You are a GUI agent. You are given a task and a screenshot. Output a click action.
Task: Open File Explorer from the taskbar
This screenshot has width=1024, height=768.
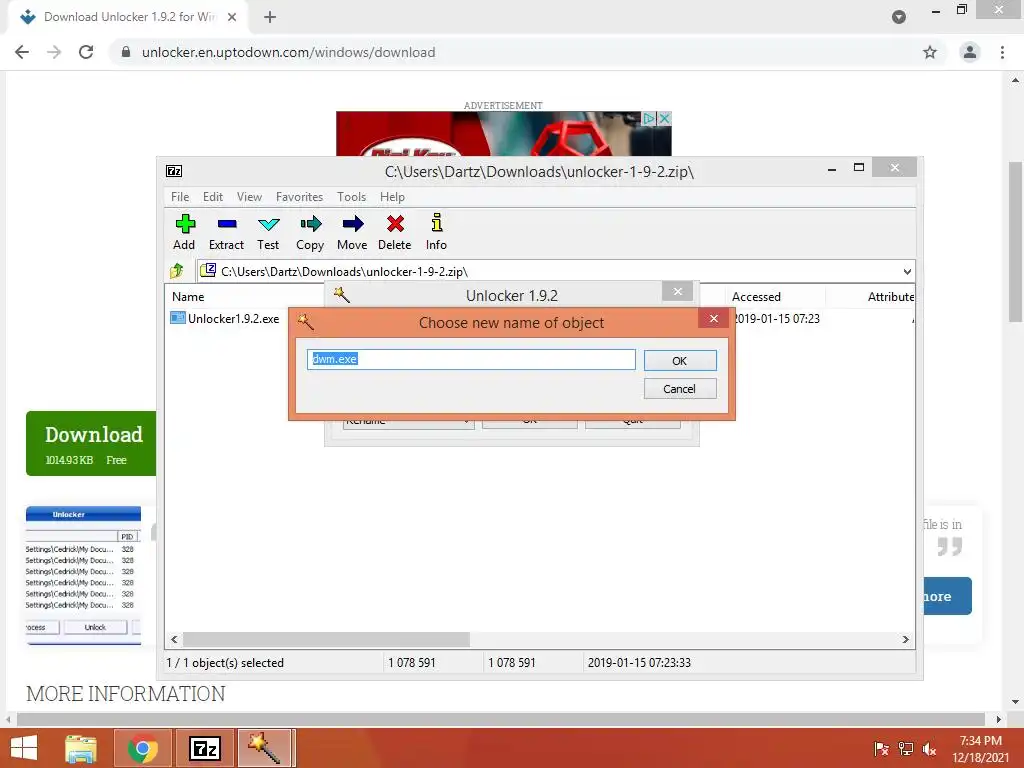pos(81,748)
